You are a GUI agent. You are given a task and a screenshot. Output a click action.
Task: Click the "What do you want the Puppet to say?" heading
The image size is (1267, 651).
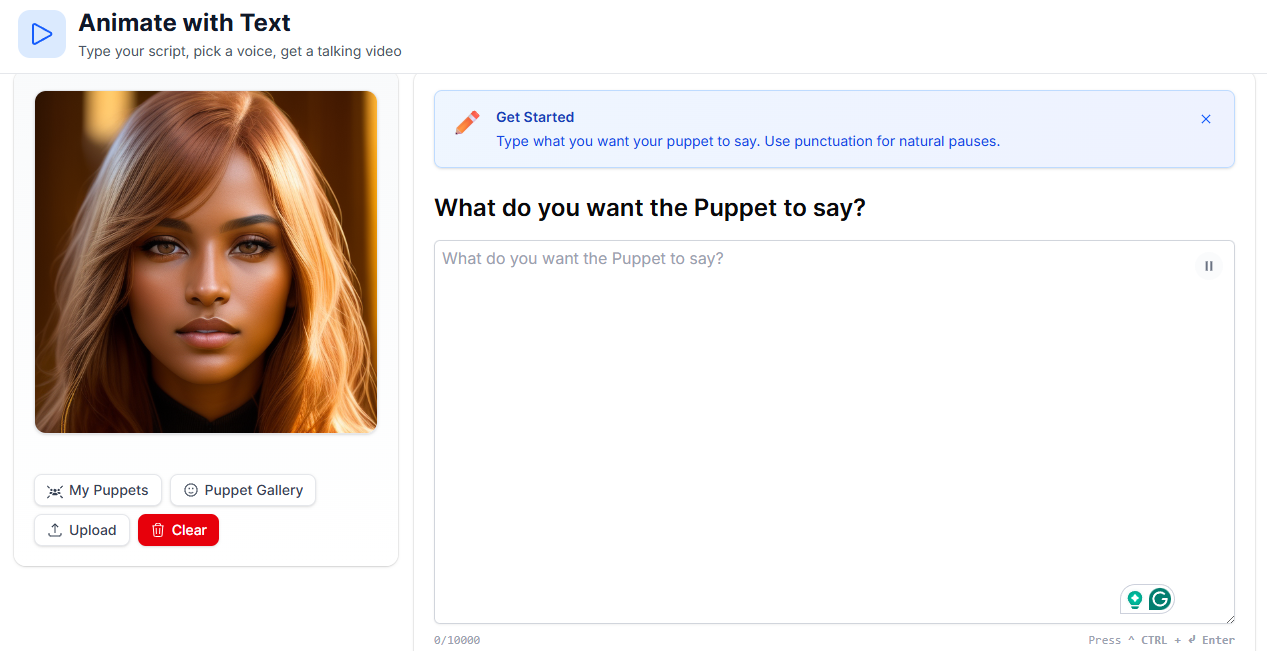pyautogui.click(x=649, y=208)
